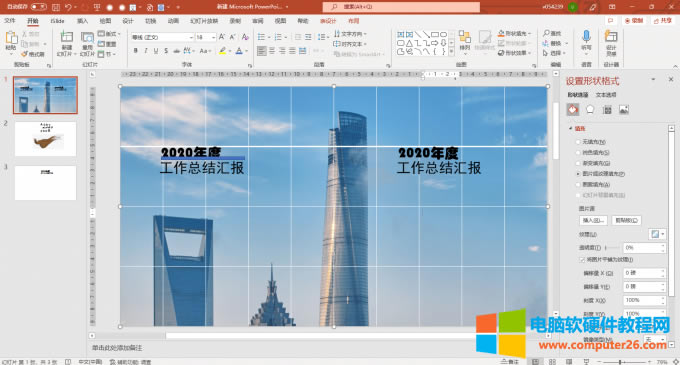The width and height of the screenshot is (680, 365).
Task: Open the 插入 (Insert) ribbon tab
Action: tap(82, 21)
